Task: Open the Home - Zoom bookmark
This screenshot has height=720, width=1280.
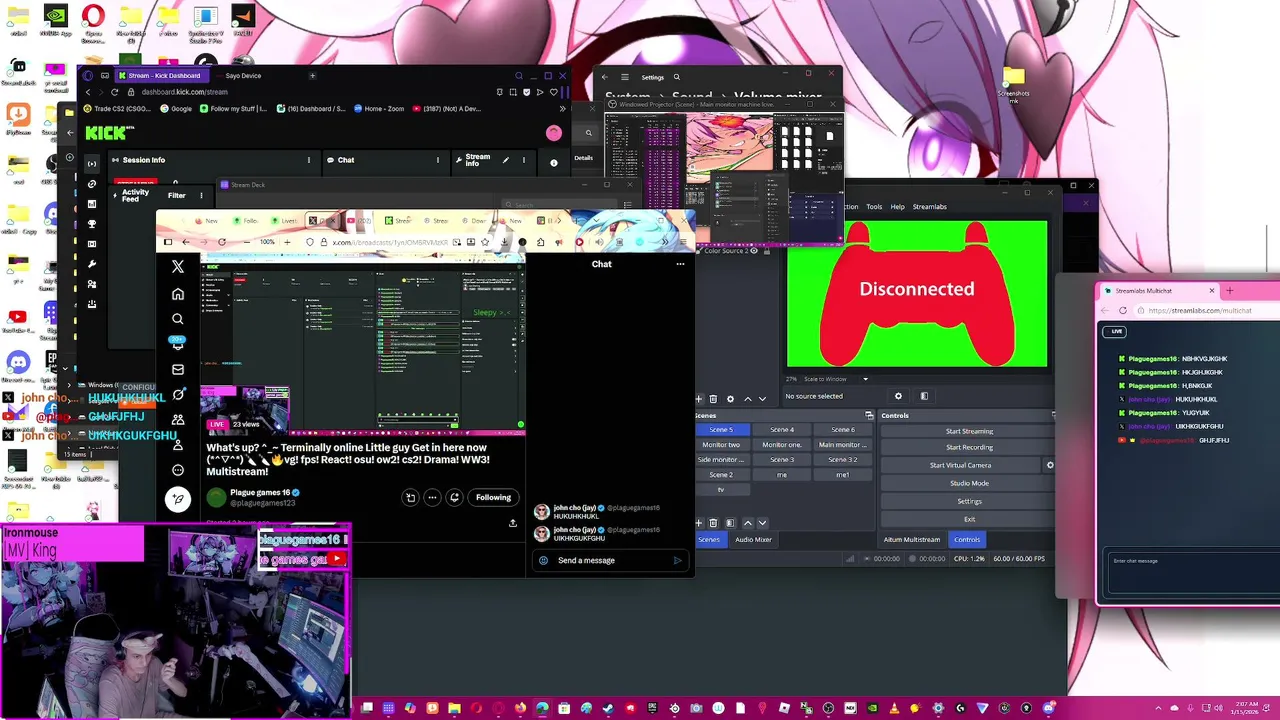Action: coord(378,109)
